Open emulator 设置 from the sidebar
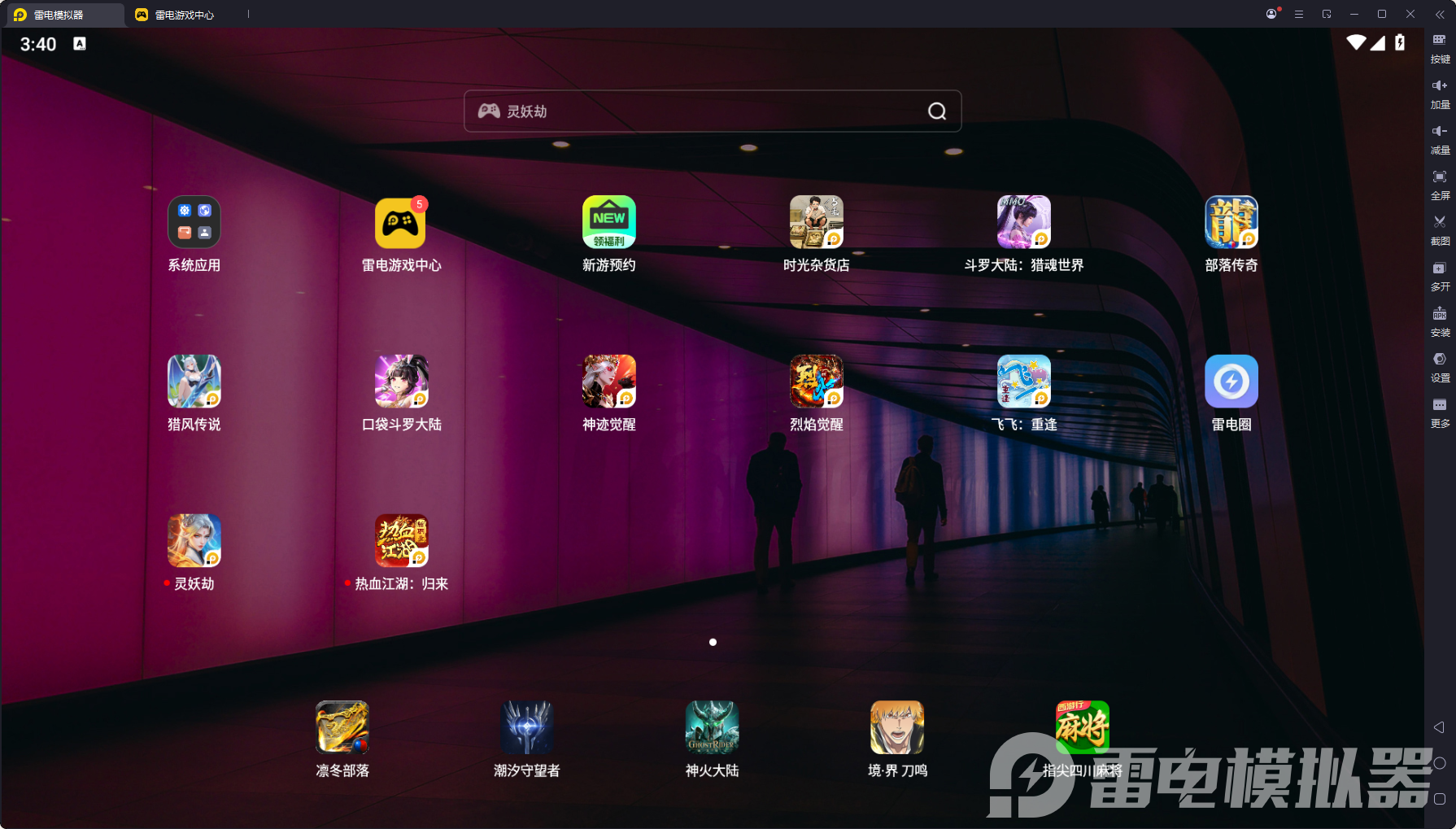 point(1440,368)
